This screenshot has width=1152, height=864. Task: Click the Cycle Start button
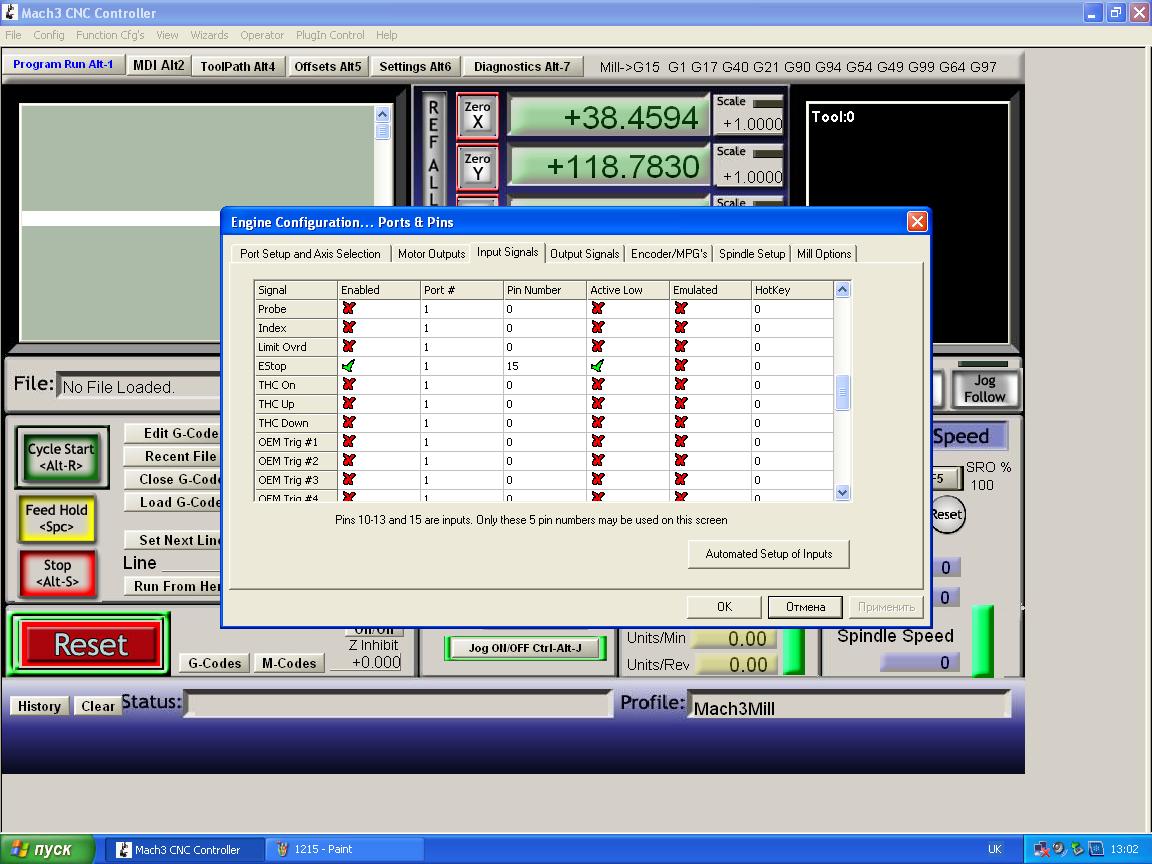click(x=62, y=457)
